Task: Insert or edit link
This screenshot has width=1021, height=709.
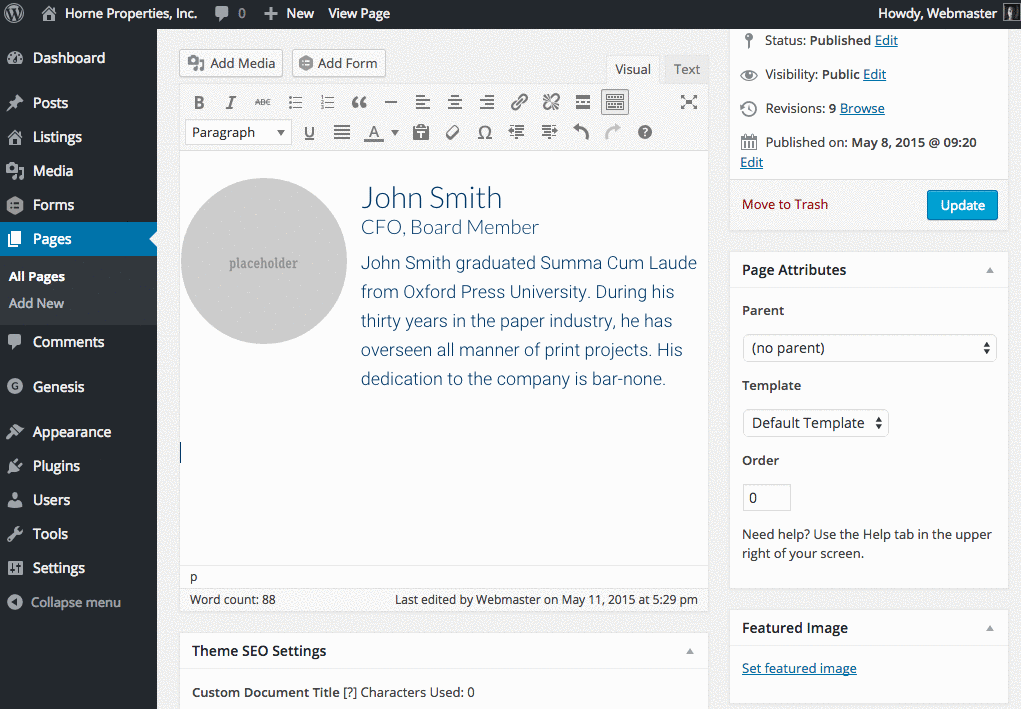Action: (519, 102)
